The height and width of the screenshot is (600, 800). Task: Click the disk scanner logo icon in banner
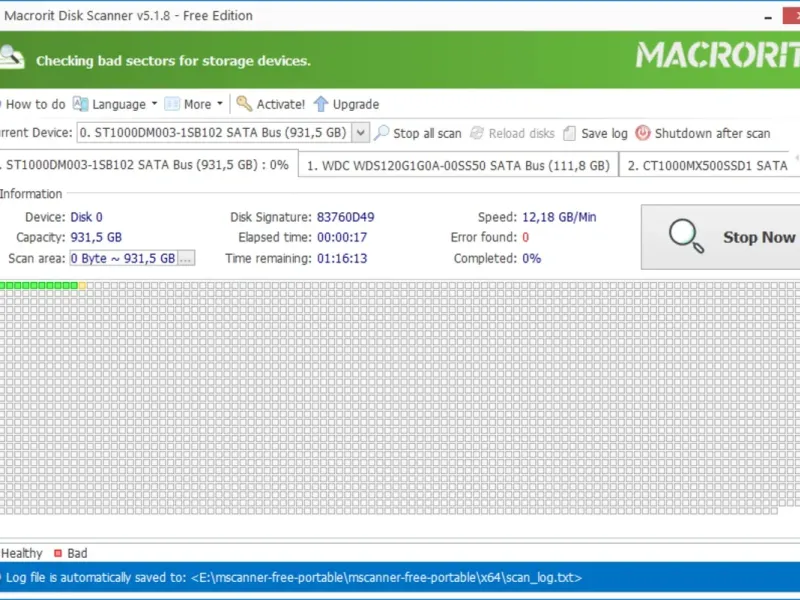point(12,57)
